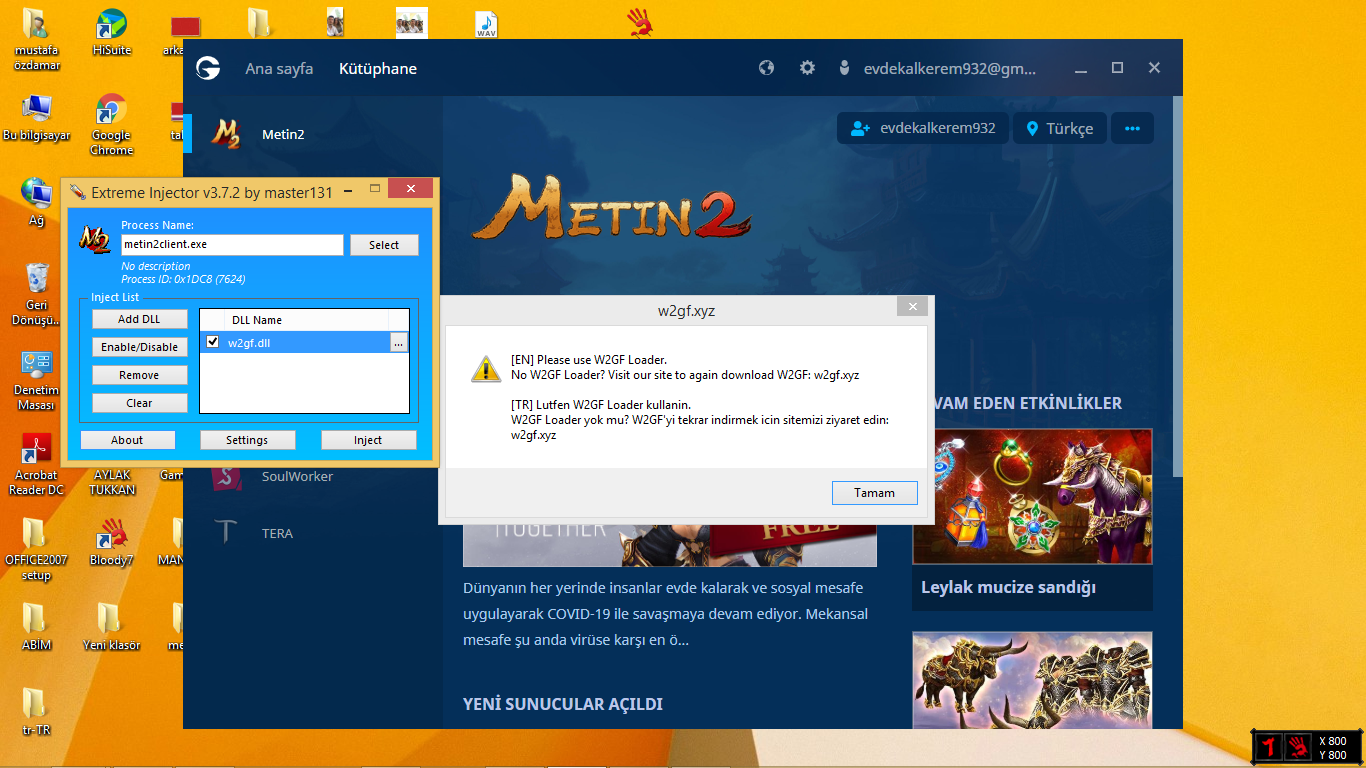Click the Enable/Disable button

(139, 347)
